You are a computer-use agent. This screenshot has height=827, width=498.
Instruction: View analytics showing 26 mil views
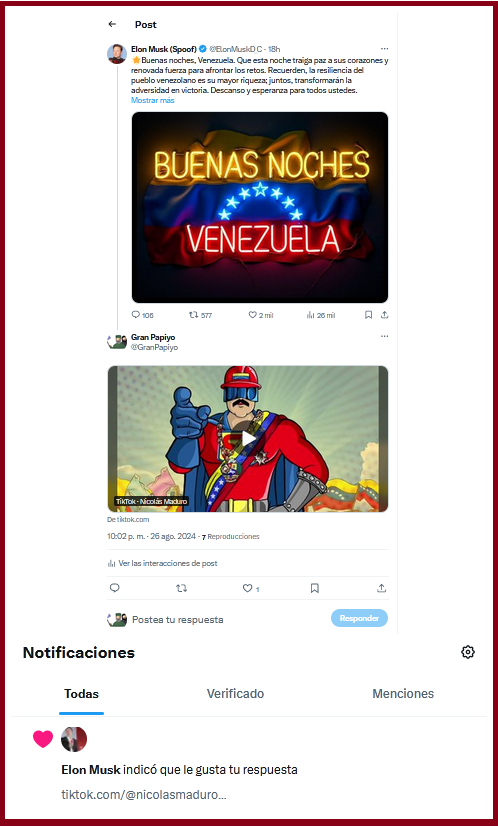coord(321,315)
